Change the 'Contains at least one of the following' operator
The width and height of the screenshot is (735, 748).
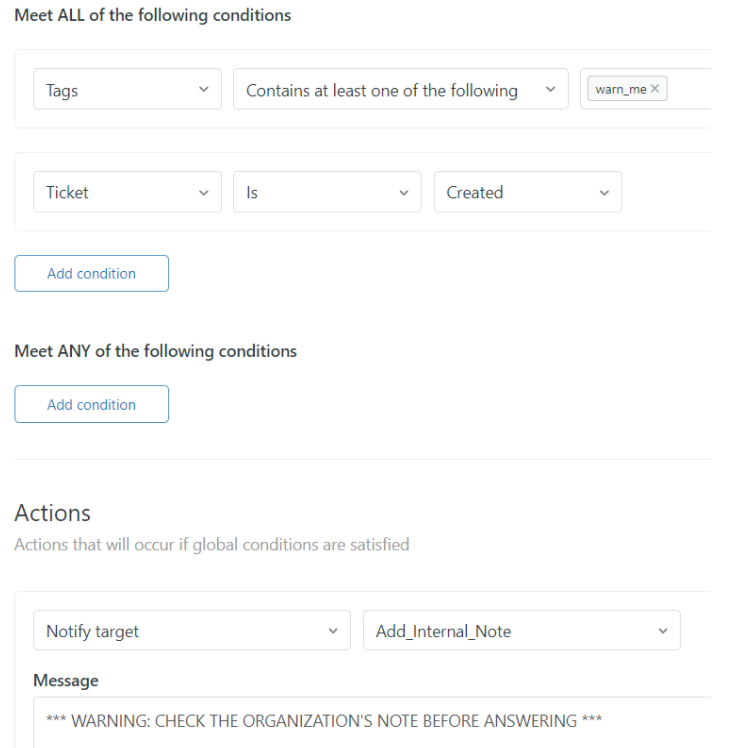390,90
